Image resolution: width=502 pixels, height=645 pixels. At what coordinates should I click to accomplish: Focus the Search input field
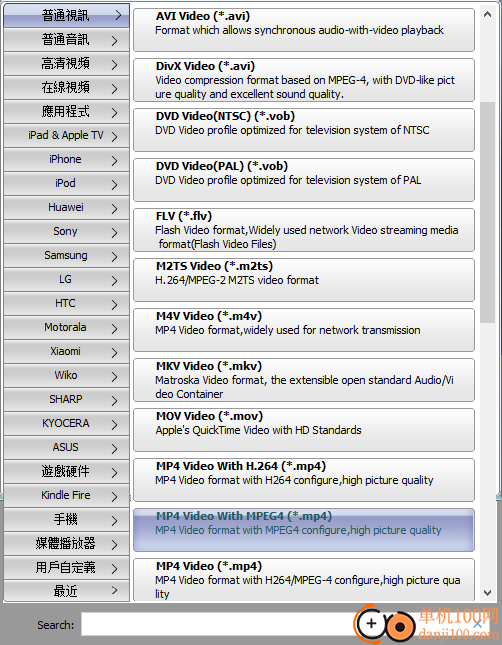[x=284, y=624]
